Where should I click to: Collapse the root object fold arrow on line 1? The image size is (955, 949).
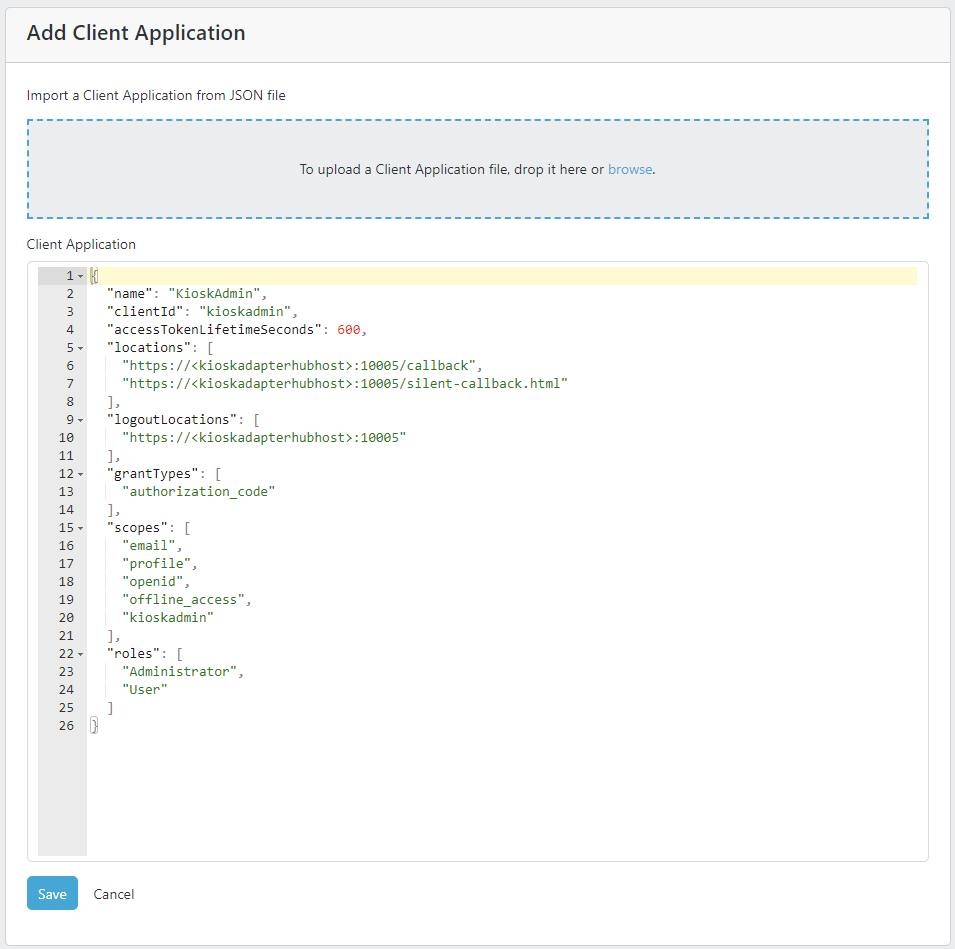coord(80,276)
